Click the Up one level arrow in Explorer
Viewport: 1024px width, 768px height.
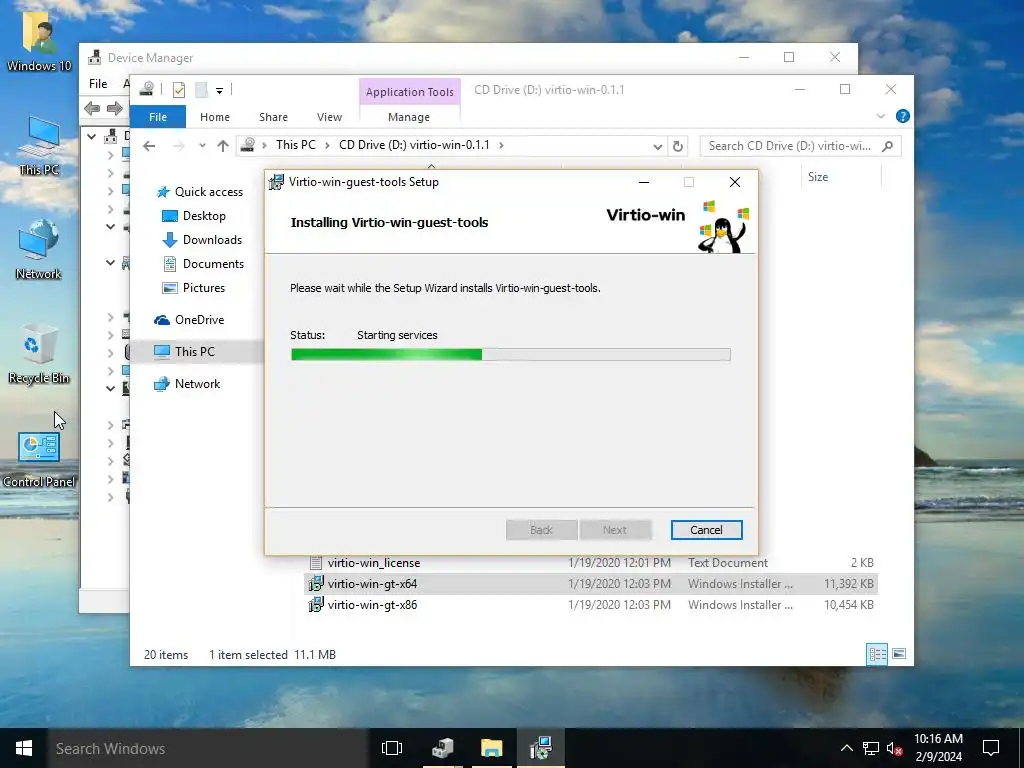(x=223, y=146)
